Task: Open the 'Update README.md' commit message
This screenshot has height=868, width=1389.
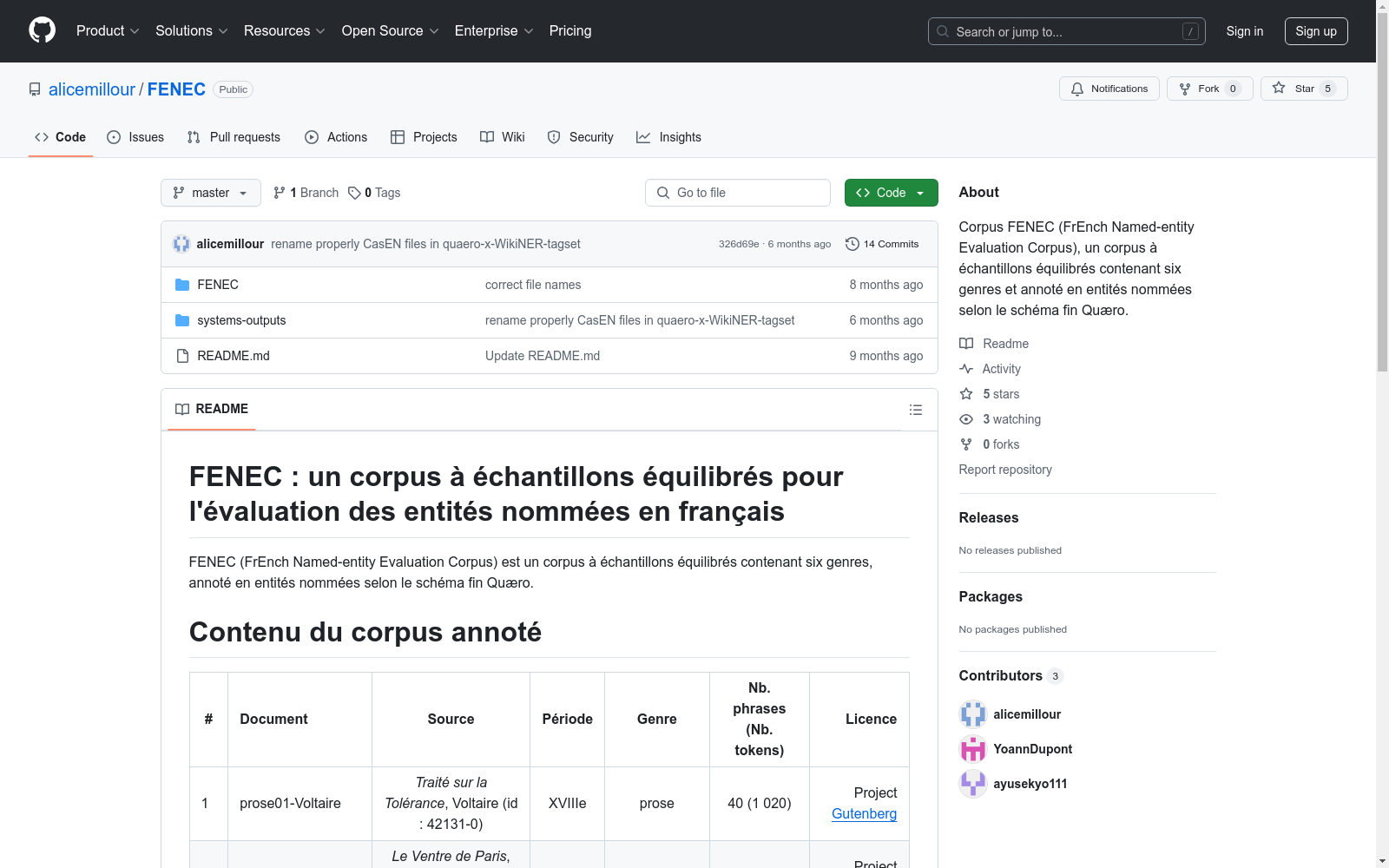Action: point(543,356)
